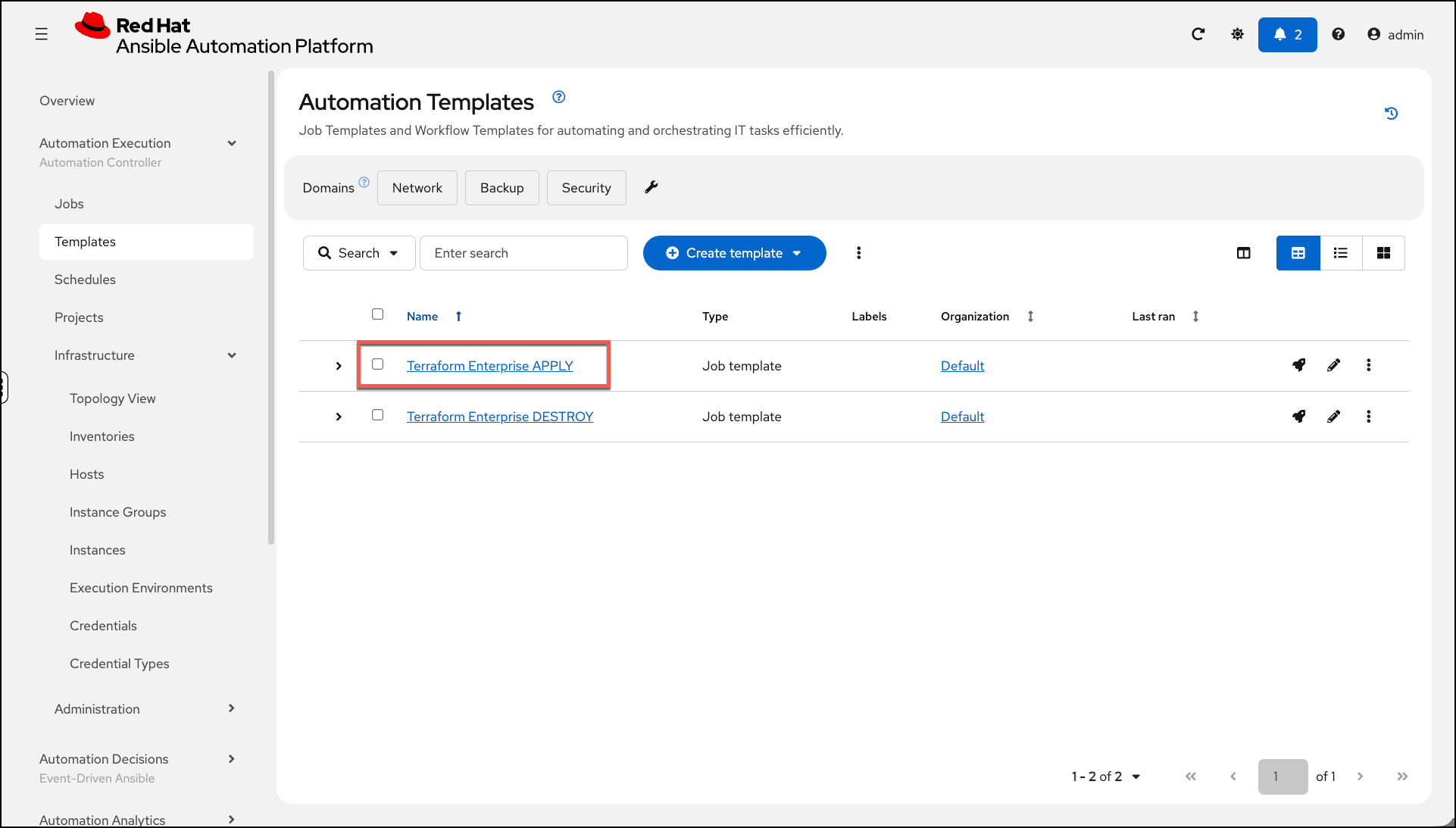Screen dimensions: 1456x828
Task: Edit Terraform Enterprise DESTROY with pencil
Action: pos(1333,416)
